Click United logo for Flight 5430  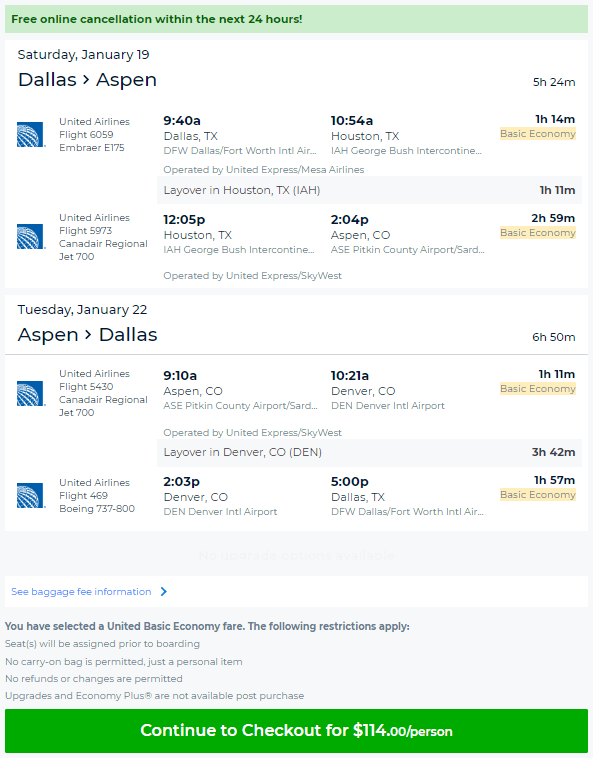point(31,393)
